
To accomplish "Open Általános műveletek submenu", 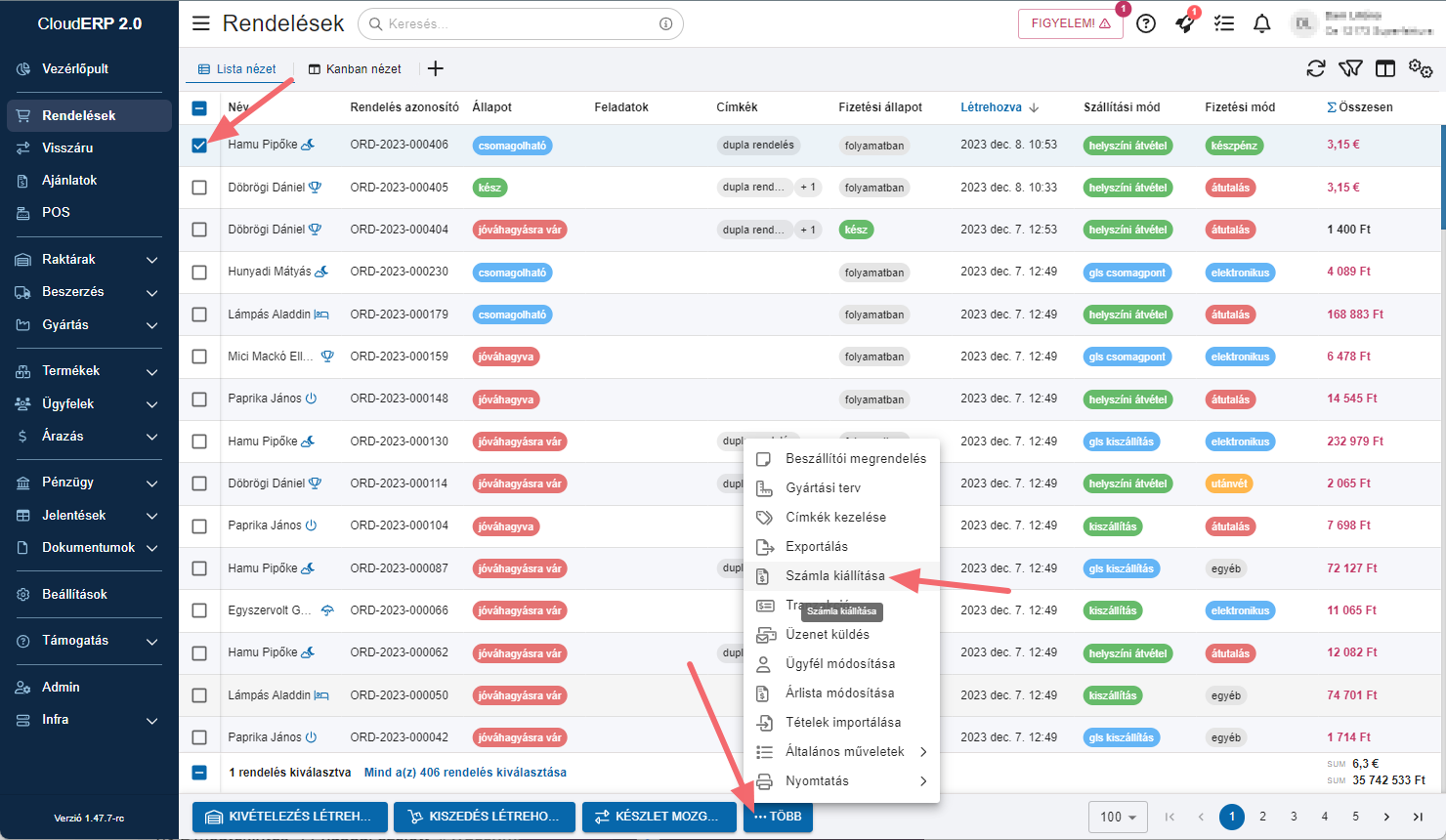I will pos(841,751).
